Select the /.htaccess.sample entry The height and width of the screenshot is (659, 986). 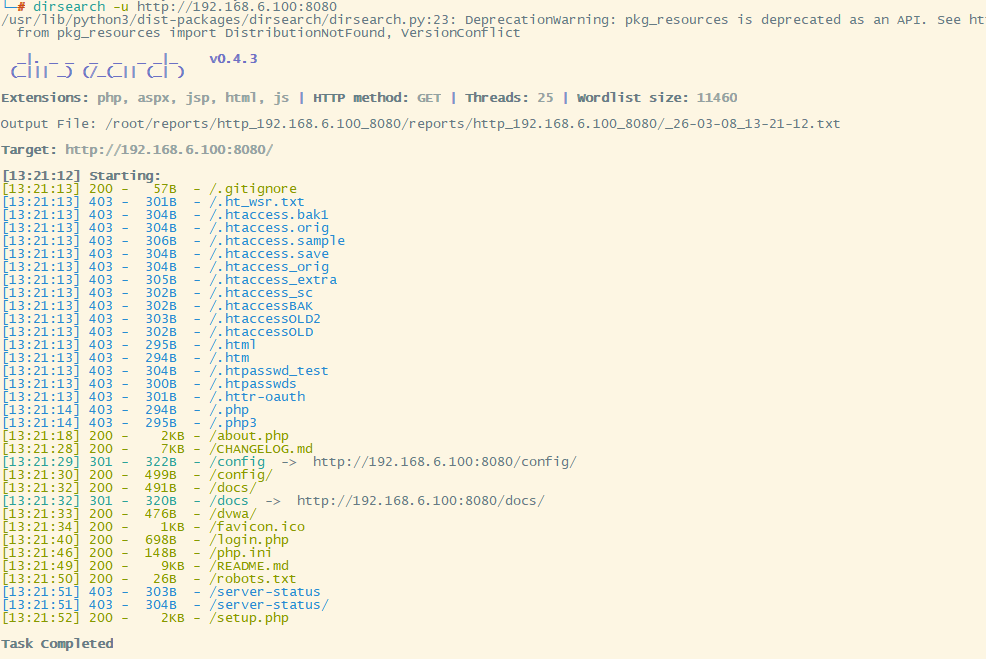pos(277,241)
